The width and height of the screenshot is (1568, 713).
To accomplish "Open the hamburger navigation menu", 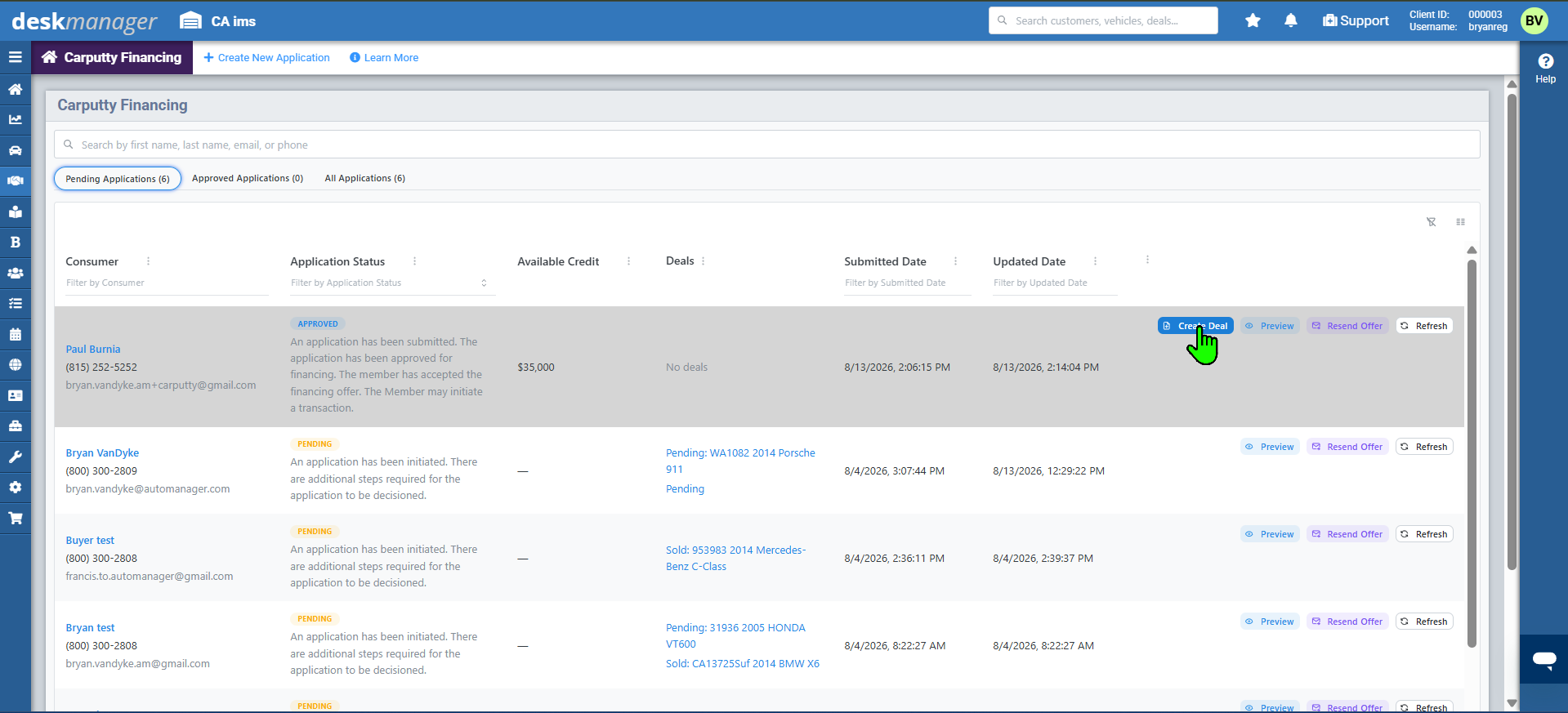I will [x=15, y=57].
